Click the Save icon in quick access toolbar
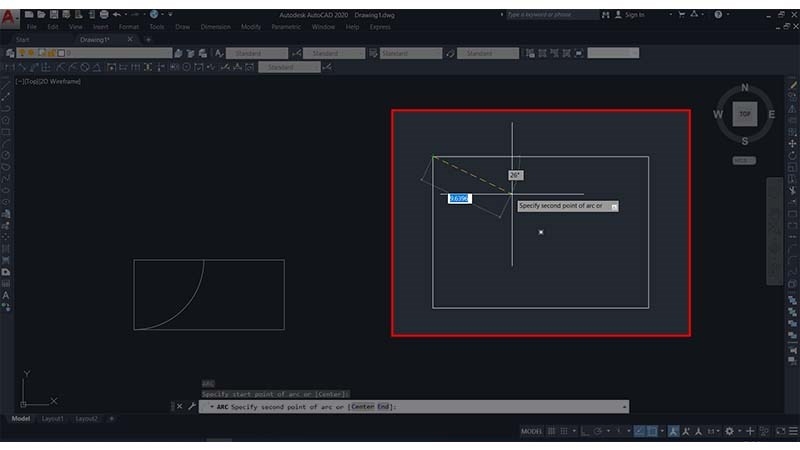The image size is (800, 450). pos(54,14)
